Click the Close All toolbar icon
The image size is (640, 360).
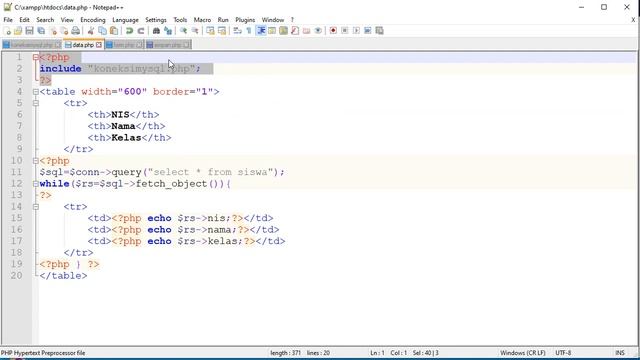(64, 31)
